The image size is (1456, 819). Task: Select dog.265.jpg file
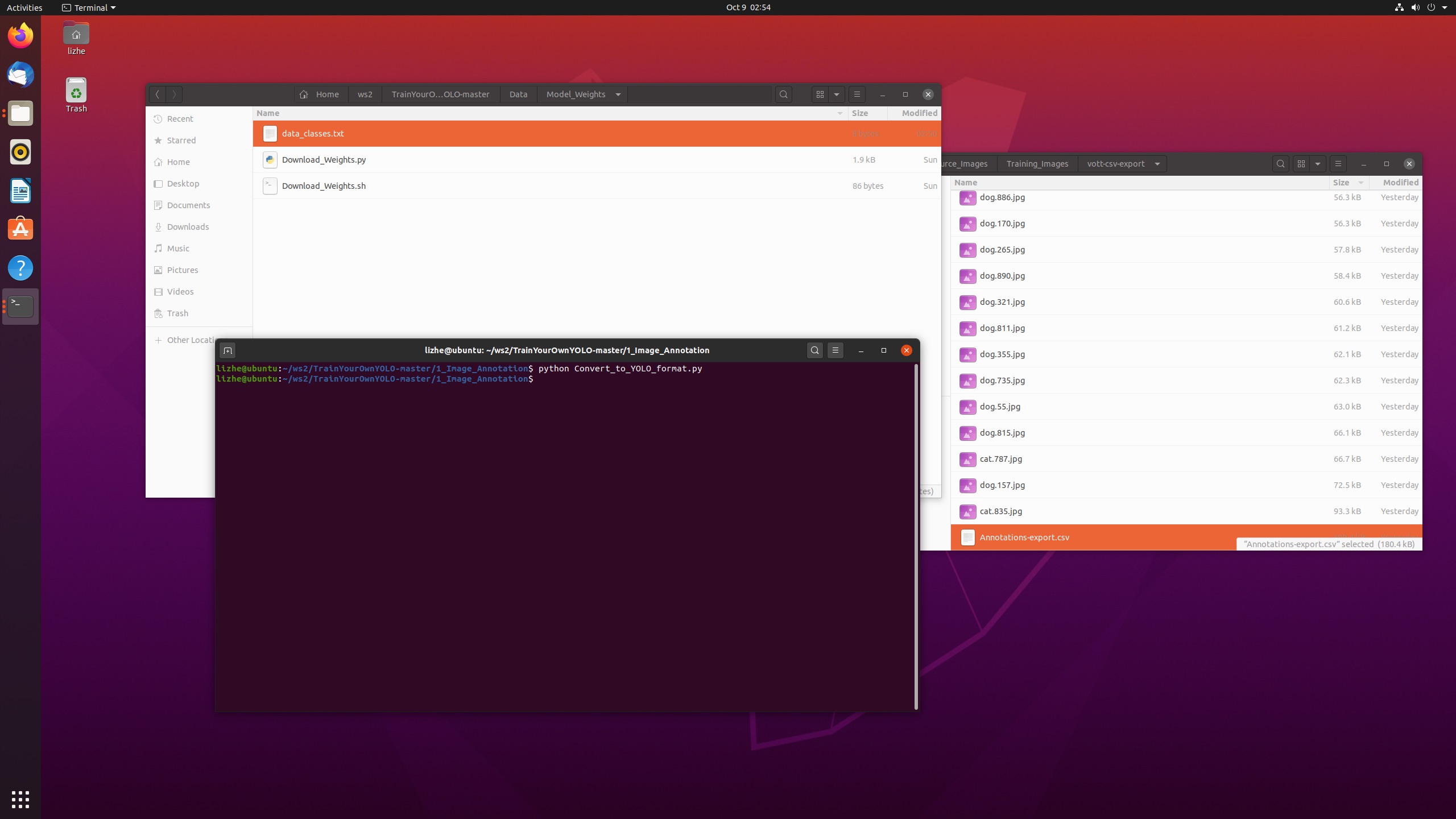(1186, 250)
